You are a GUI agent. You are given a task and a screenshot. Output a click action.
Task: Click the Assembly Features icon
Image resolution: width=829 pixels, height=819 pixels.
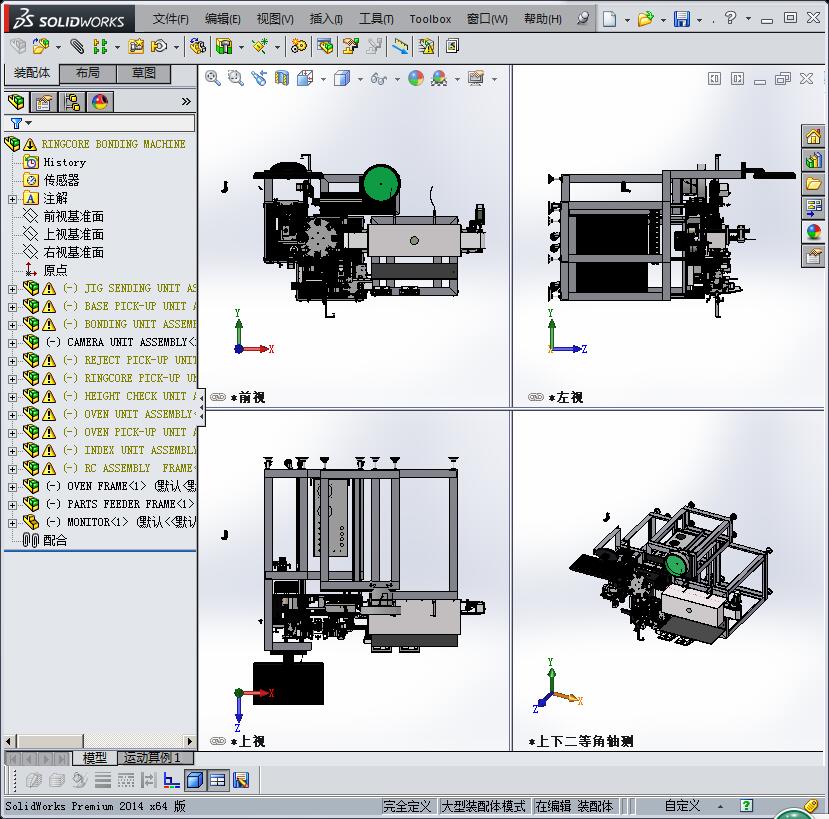[x=224, y=47]
